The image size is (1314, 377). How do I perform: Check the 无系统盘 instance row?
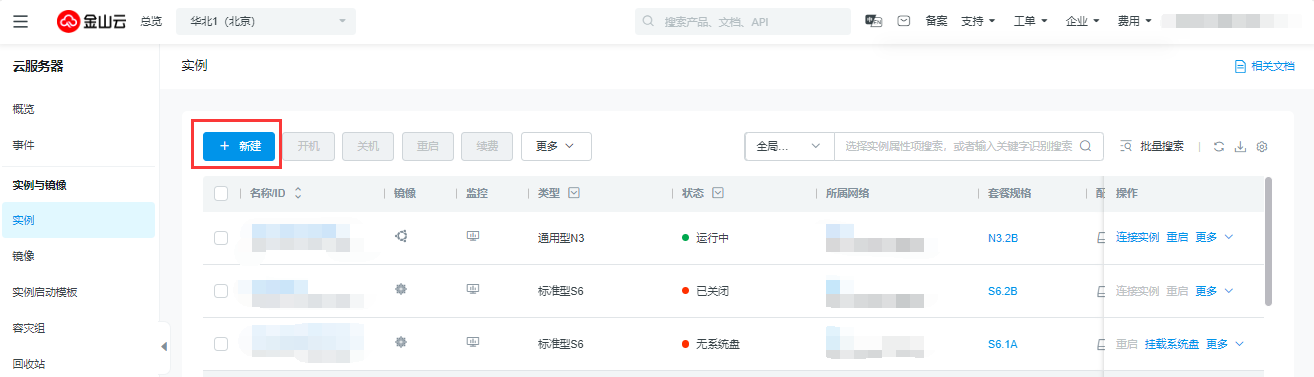click(x=221, y=344)
